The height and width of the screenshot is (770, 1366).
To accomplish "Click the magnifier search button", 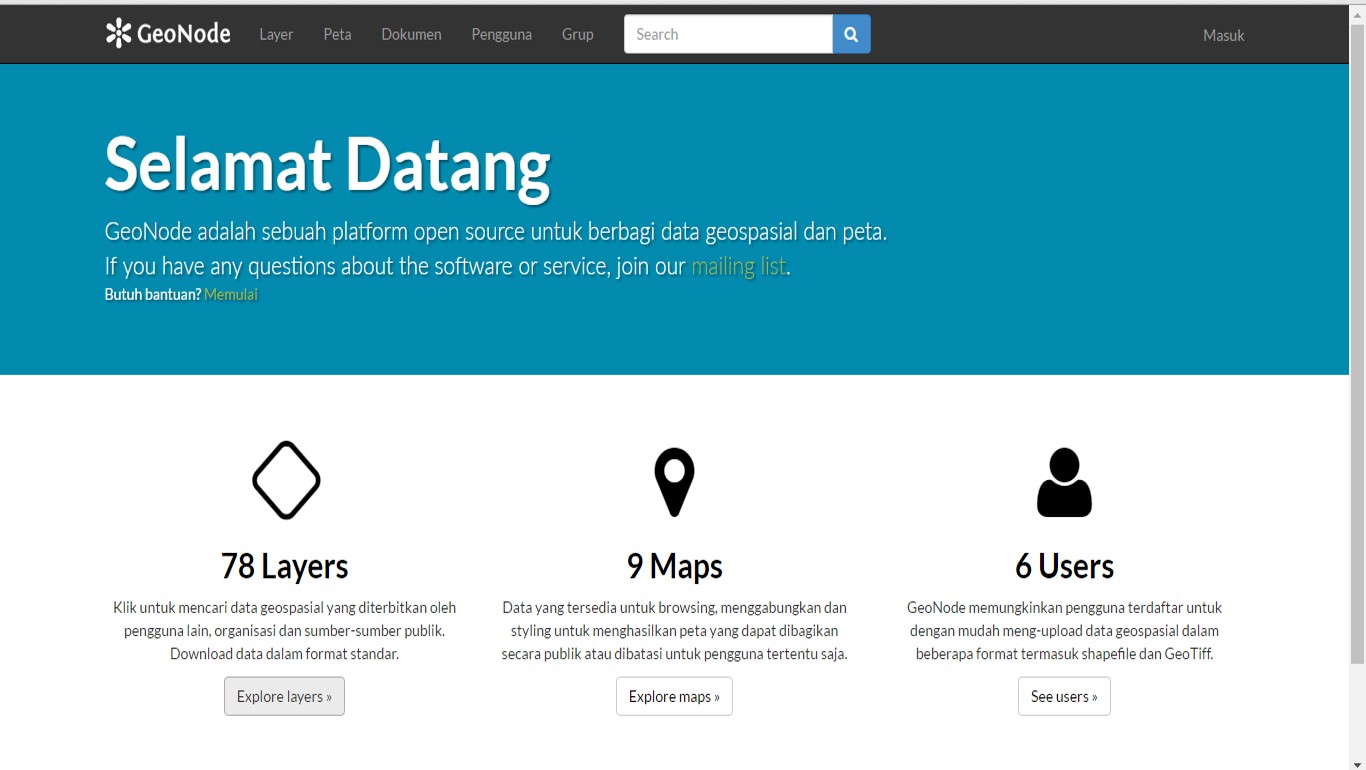I will pyautogui.click(x=851, y=34).
